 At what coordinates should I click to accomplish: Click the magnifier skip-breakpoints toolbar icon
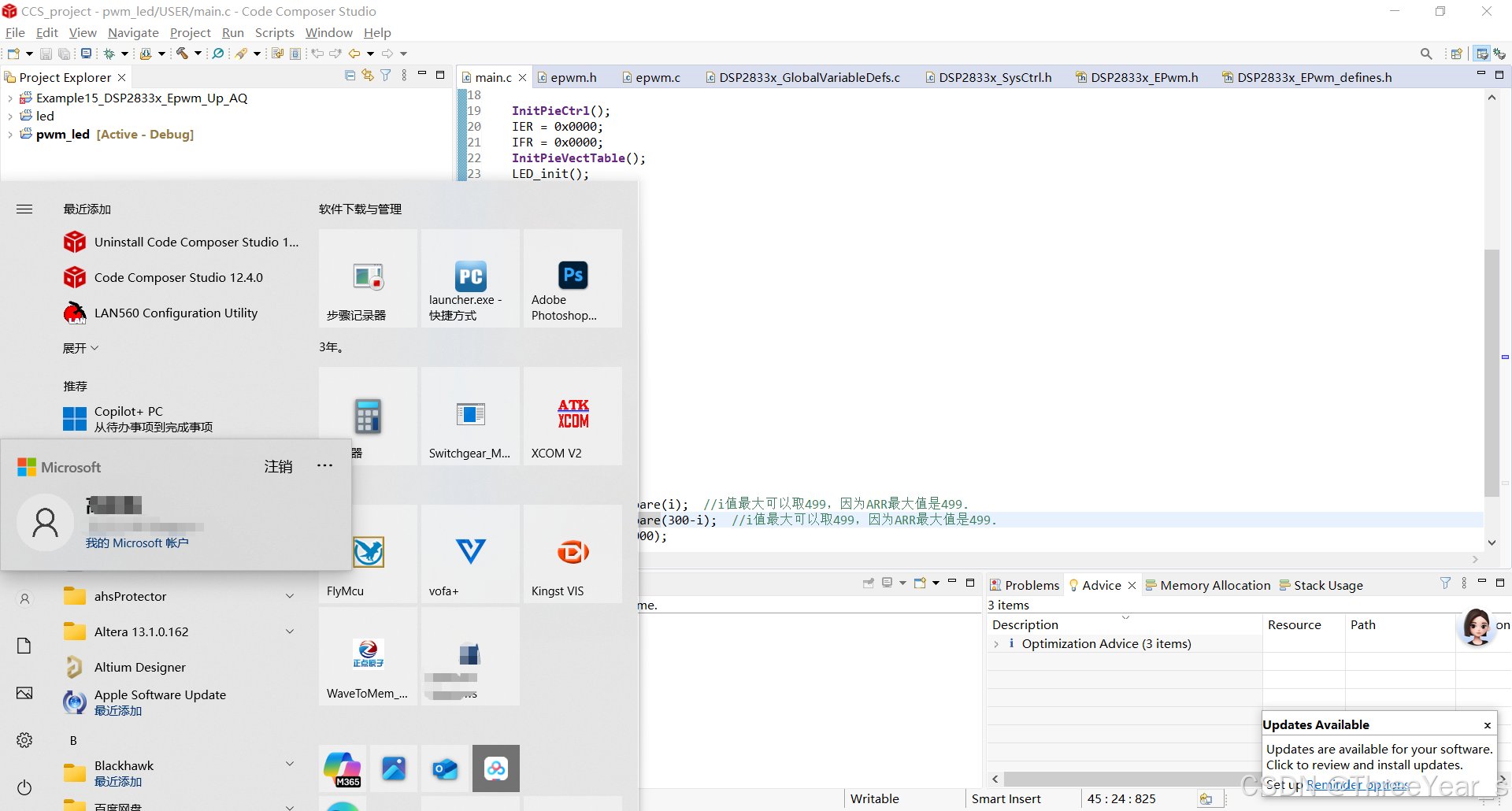pos(218,54)
